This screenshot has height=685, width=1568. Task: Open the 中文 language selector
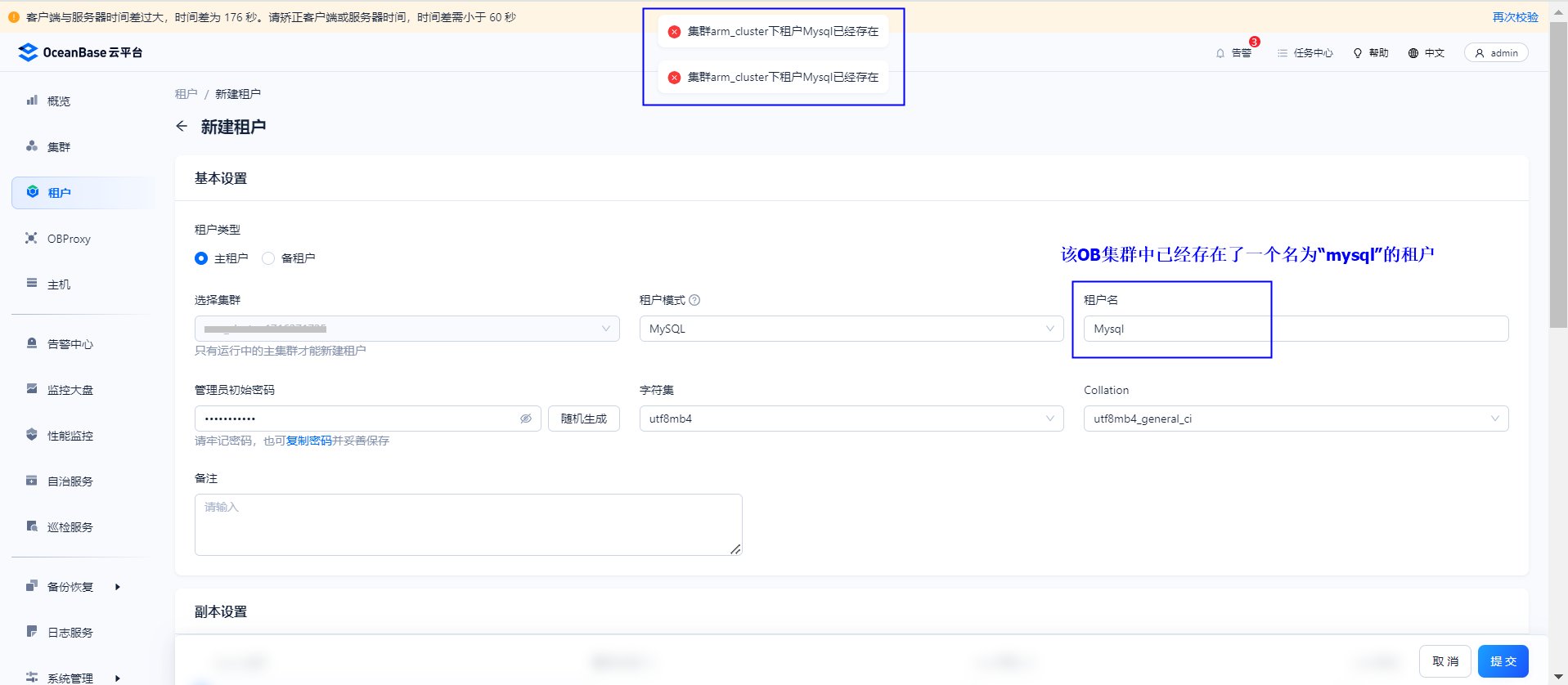pyautogui.click(x=1426, y=53)
